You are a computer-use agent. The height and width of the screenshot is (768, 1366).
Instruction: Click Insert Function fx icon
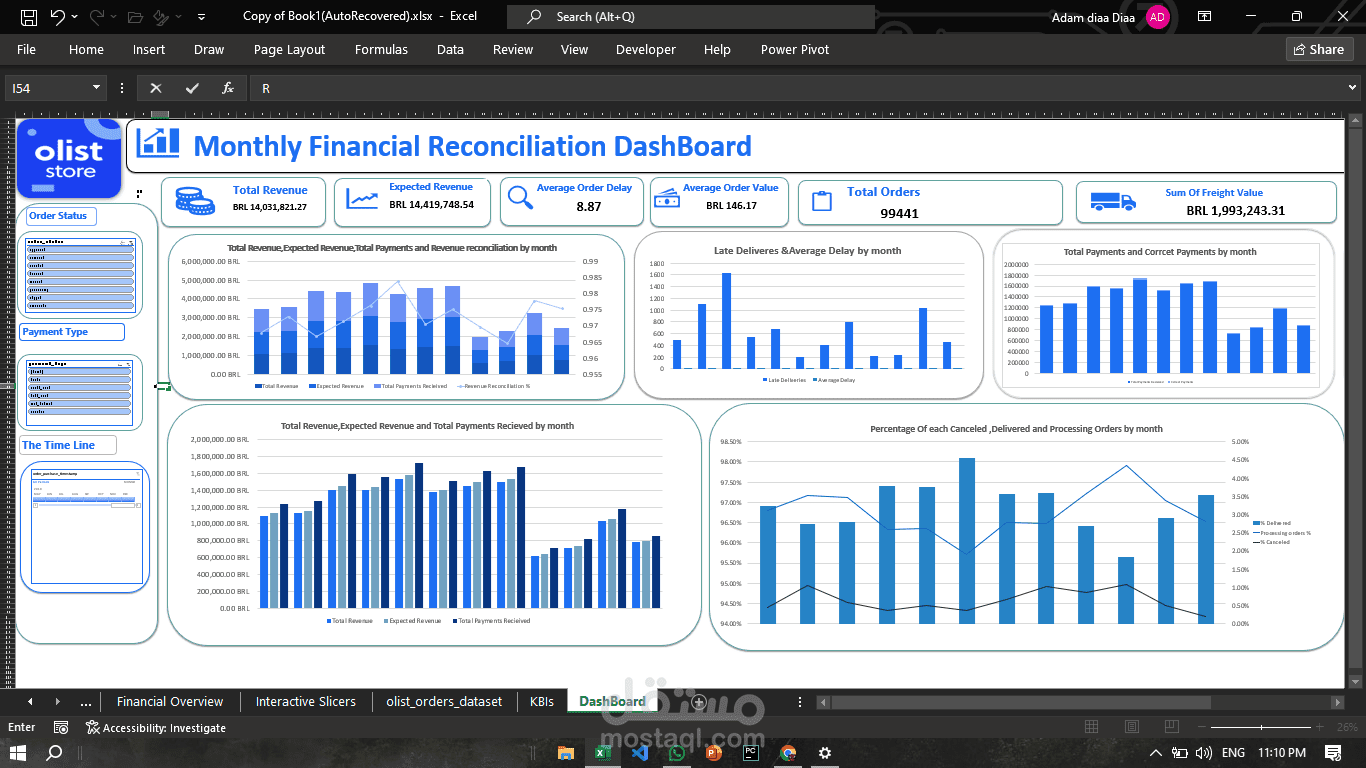pyautogui.click(x=228, y=88)
